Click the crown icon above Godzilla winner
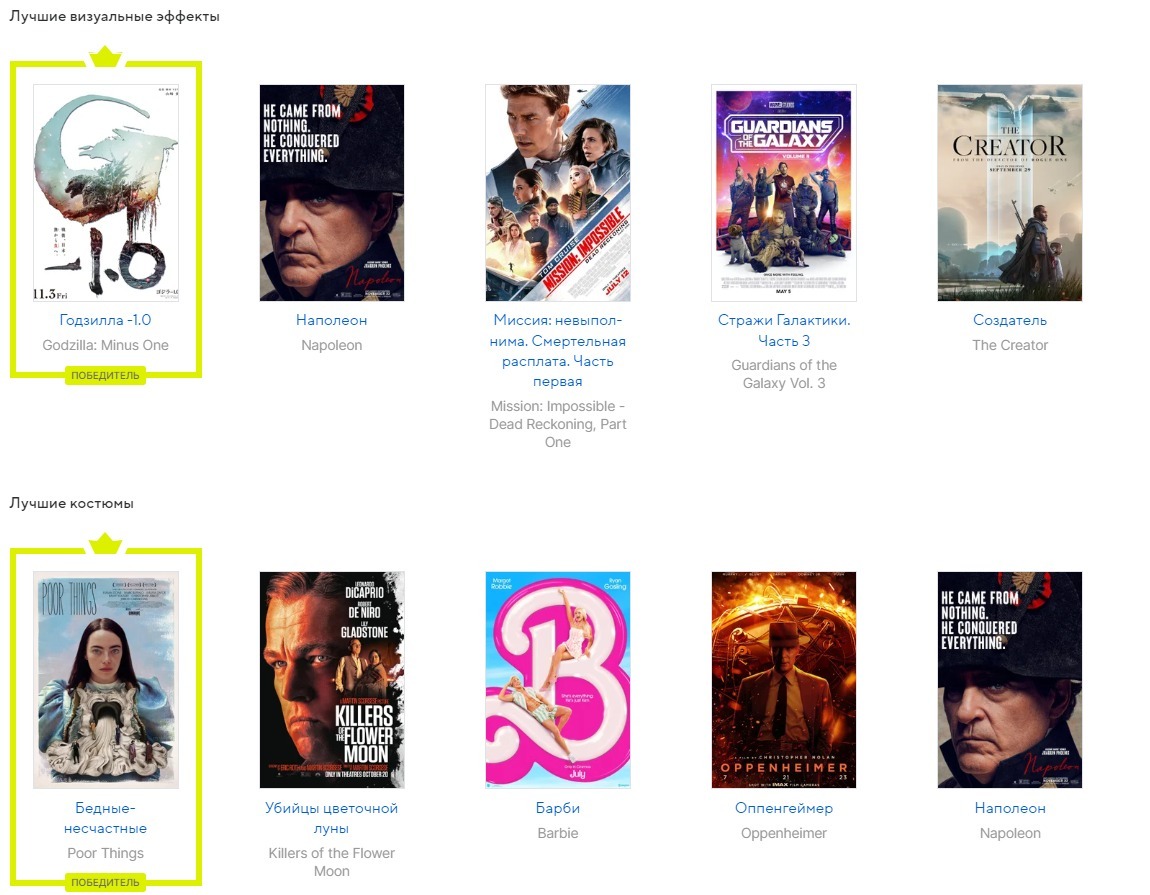1150x895 pixels. coord(105,56)
